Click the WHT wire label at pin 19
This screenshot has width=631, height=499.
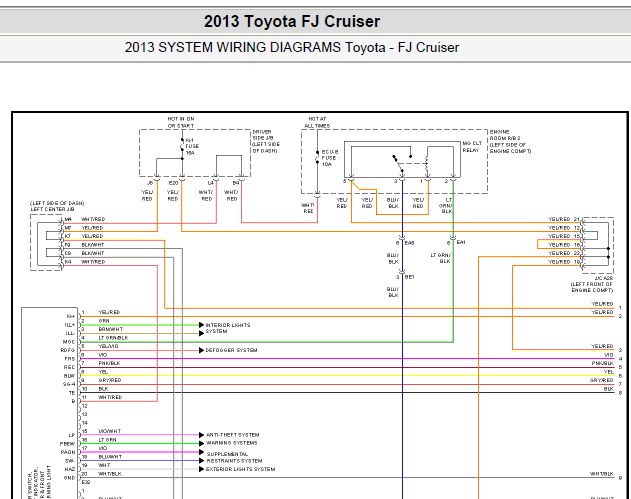(x=104, y=465)
